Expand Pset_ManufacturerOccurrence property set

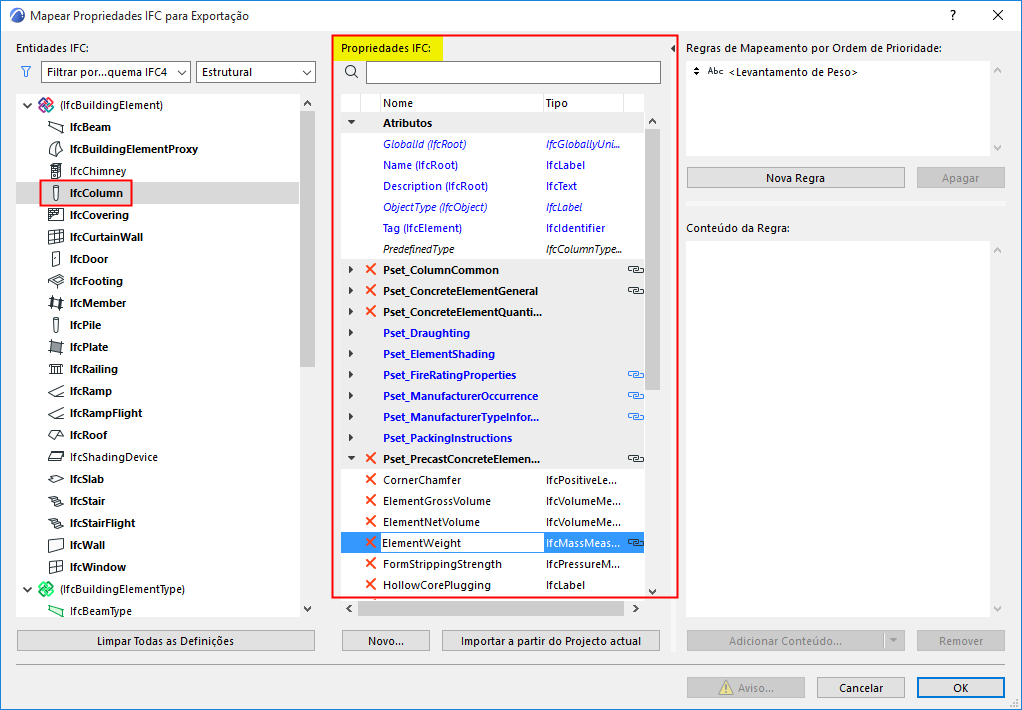(351, 396)
